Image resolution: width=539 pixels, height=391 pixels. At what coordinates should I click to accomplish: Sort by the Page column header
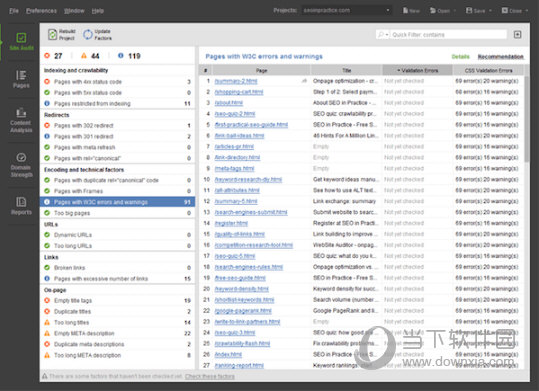[261, 70]
